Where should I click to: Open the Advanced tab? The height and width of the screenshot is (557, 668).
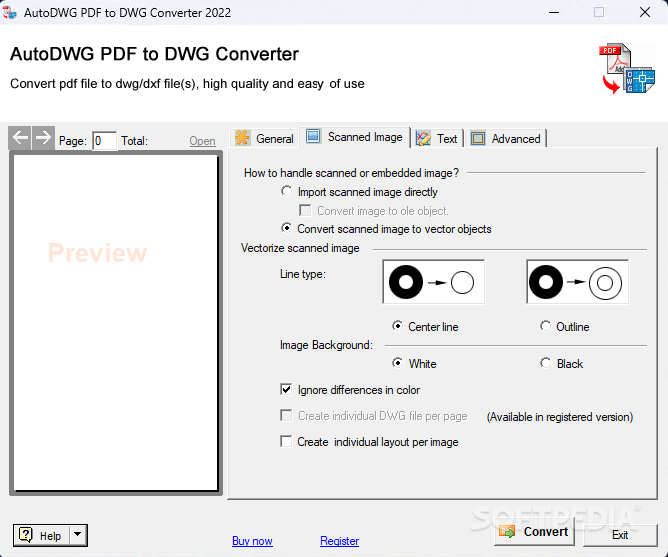[x=506, y=139]
